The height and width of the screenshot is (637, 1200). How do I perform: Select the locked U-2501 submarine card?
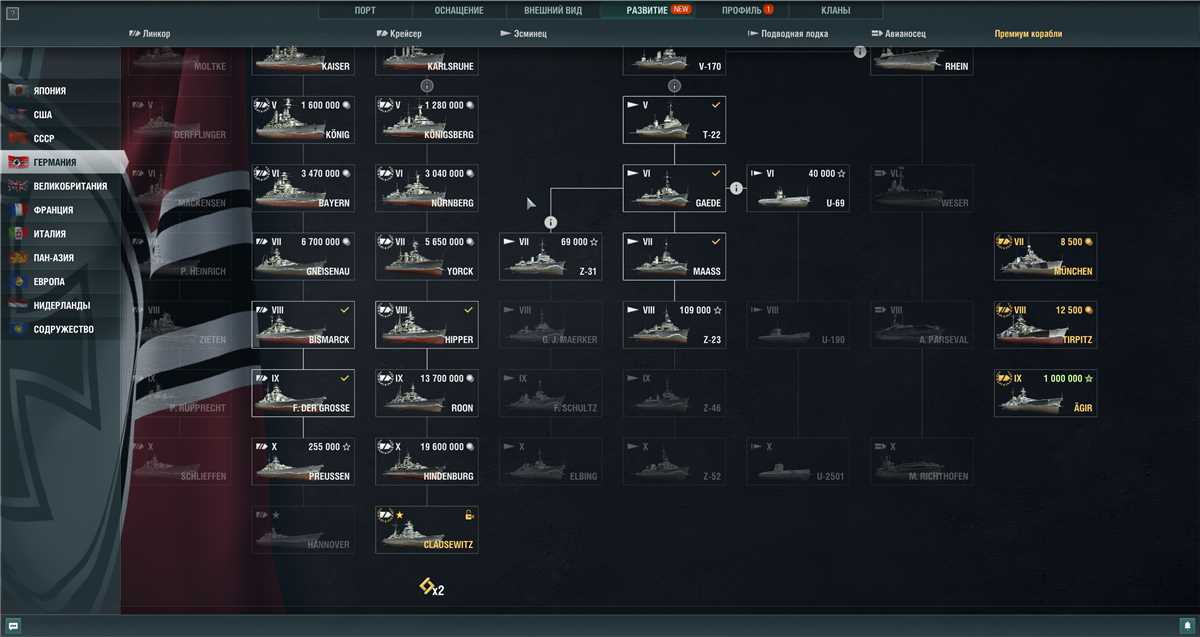coord(798,461)
